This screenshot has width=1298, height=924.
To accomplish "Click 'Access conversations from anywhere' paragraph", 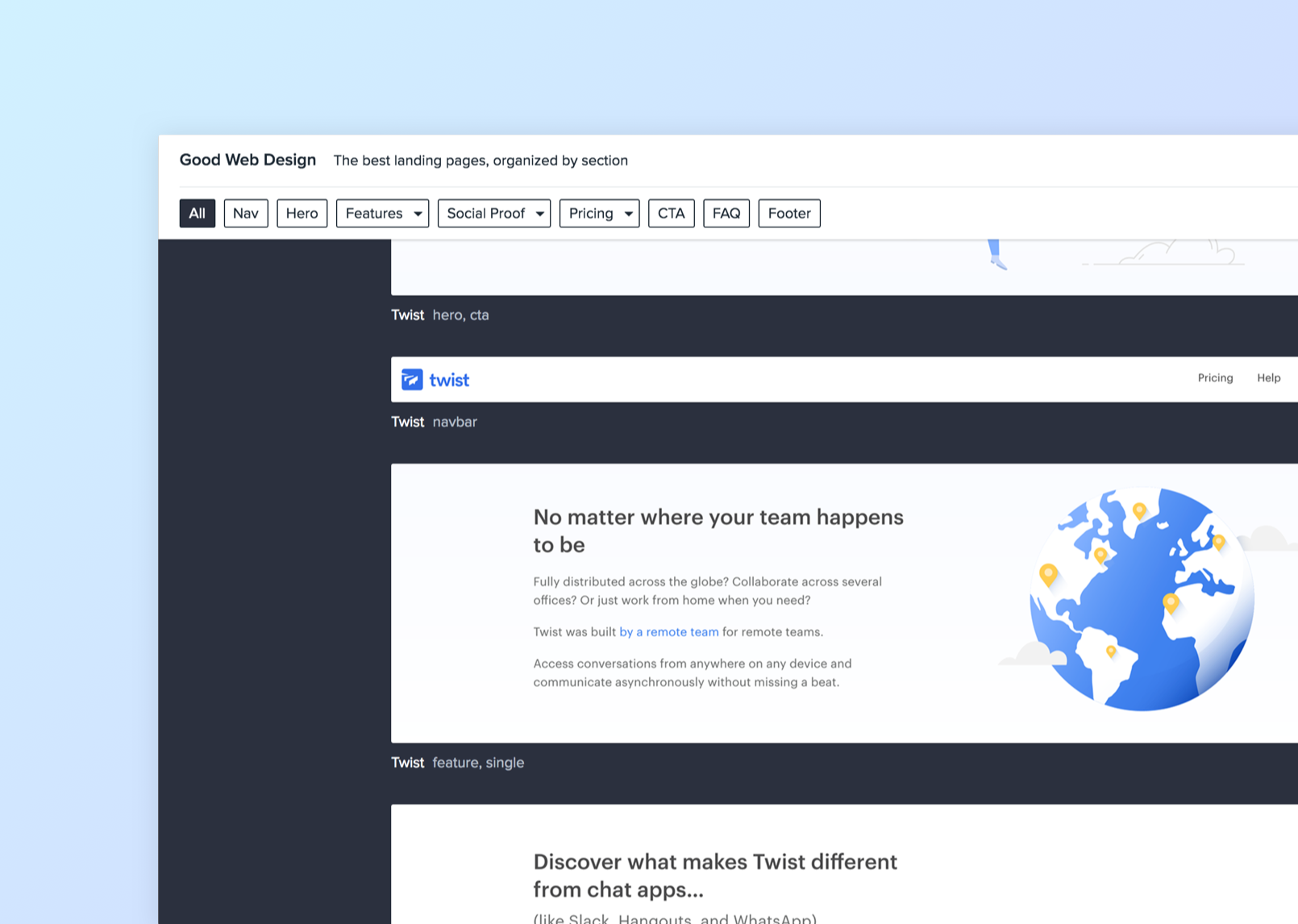I will pyautogui.click(x=692, y=672).
